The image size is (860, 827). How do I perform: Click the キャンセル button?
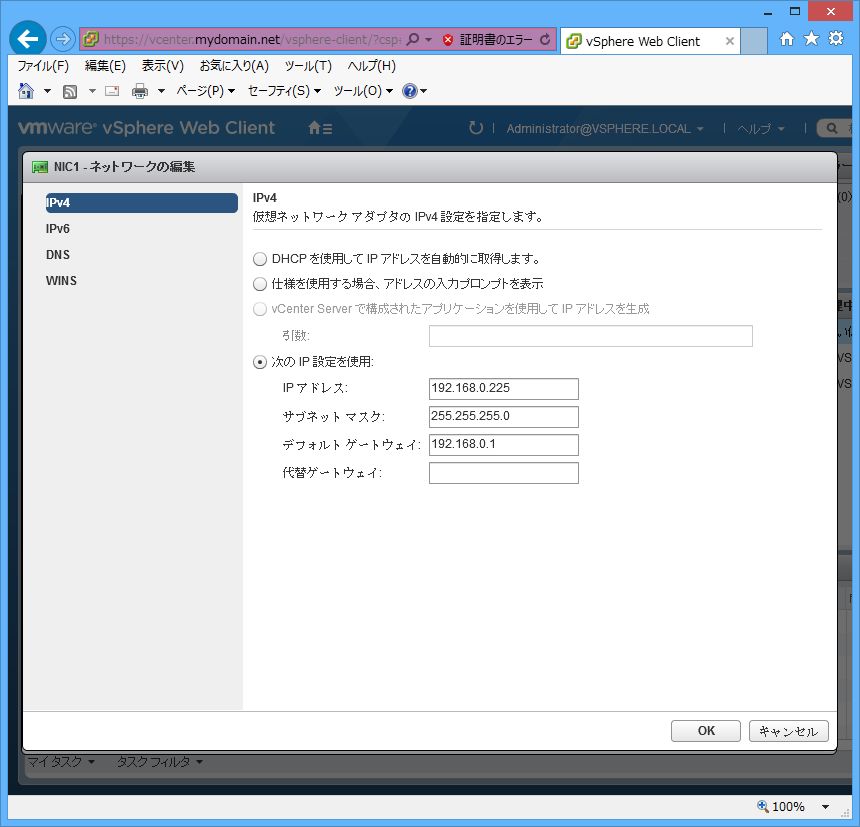pos(789,731)
